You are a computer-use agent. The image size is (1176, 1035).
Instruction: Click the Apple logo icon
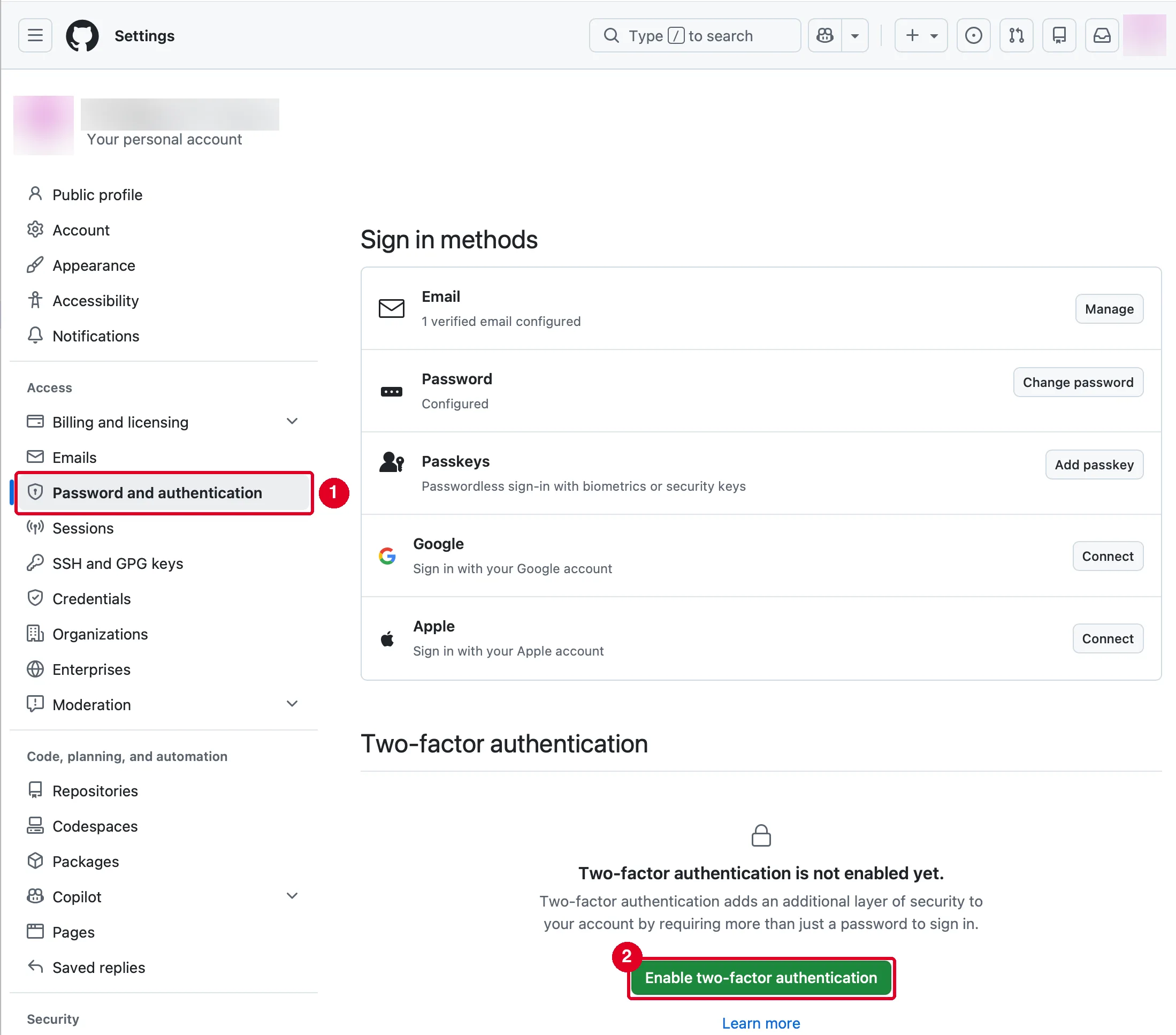click(x=387, y=638)
